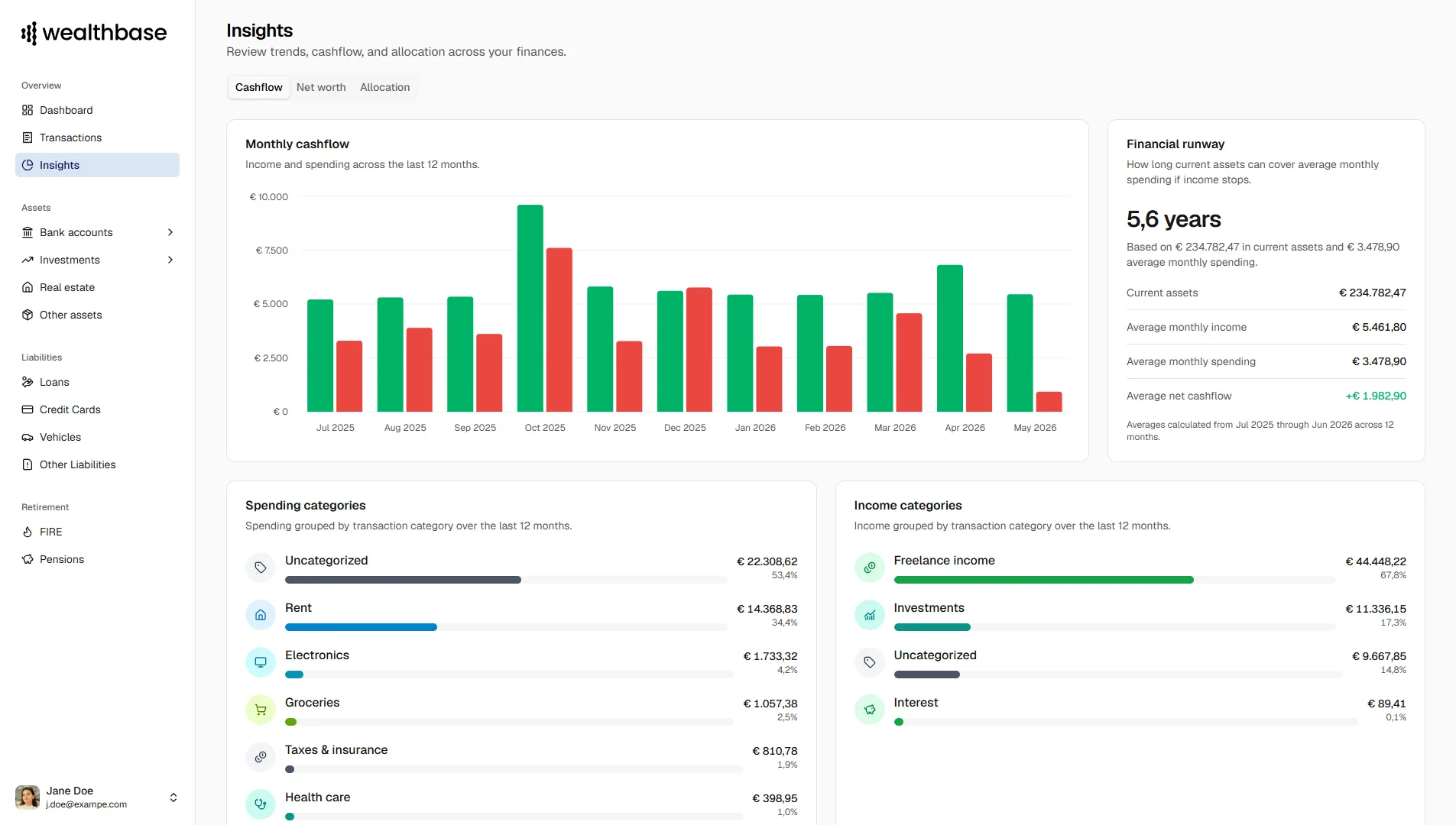The width and height of the screenshot is (1456, 825).
Task: Go to the Vehicles page
Action: 97,437
